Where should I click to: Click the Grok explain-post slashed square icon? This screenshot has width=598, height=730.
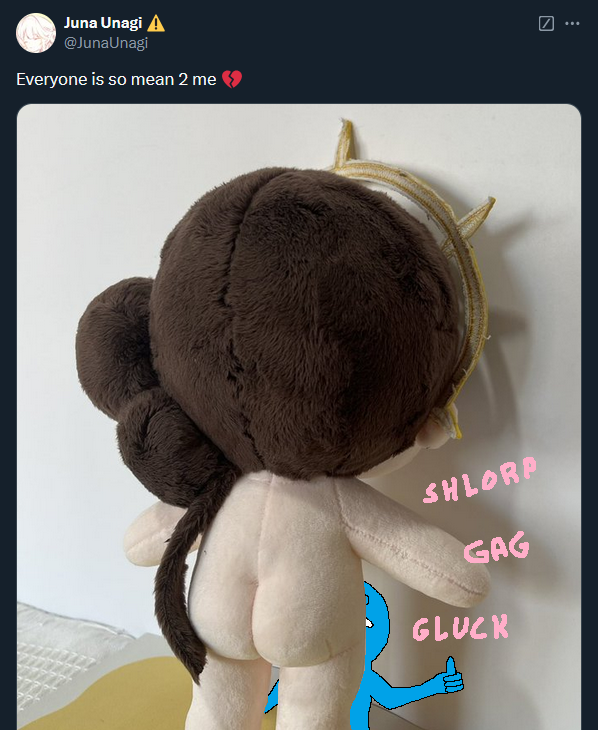click(546, 23)
